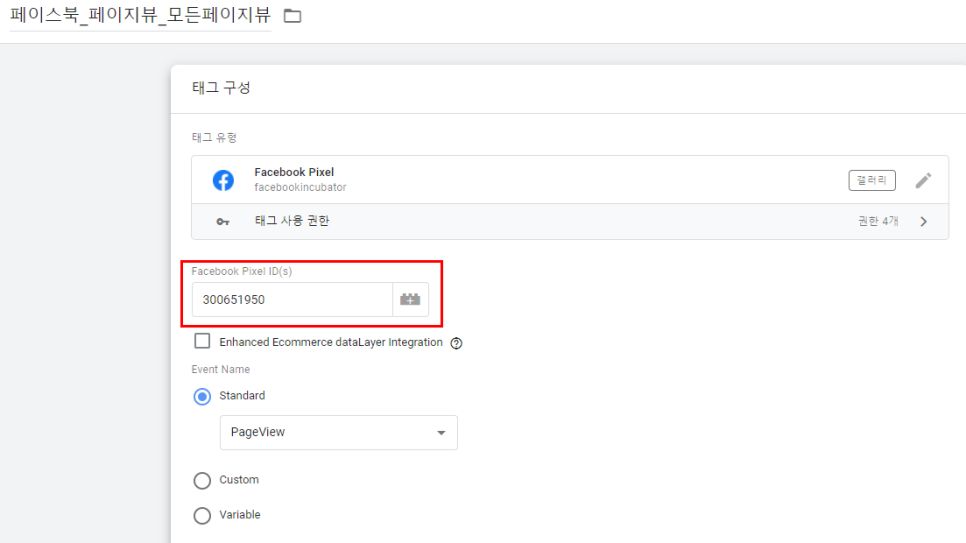Open the 태그 사용 권한 row

(x=570, y=221)
